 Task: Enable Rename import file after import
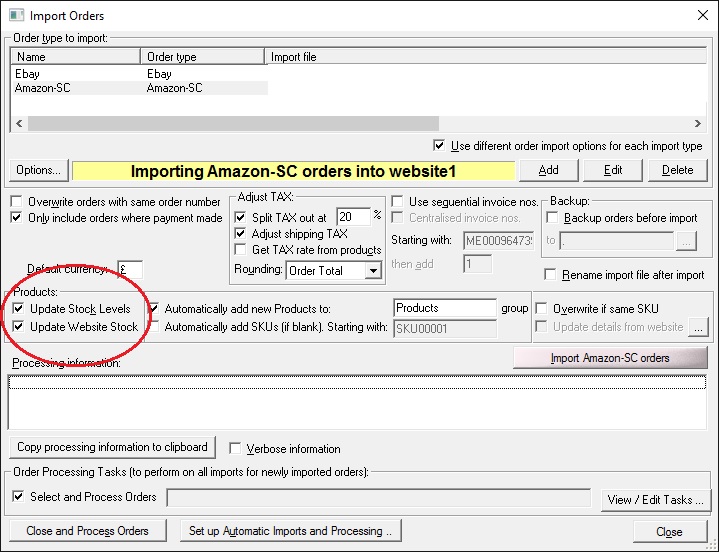click(x=550, y=275)
